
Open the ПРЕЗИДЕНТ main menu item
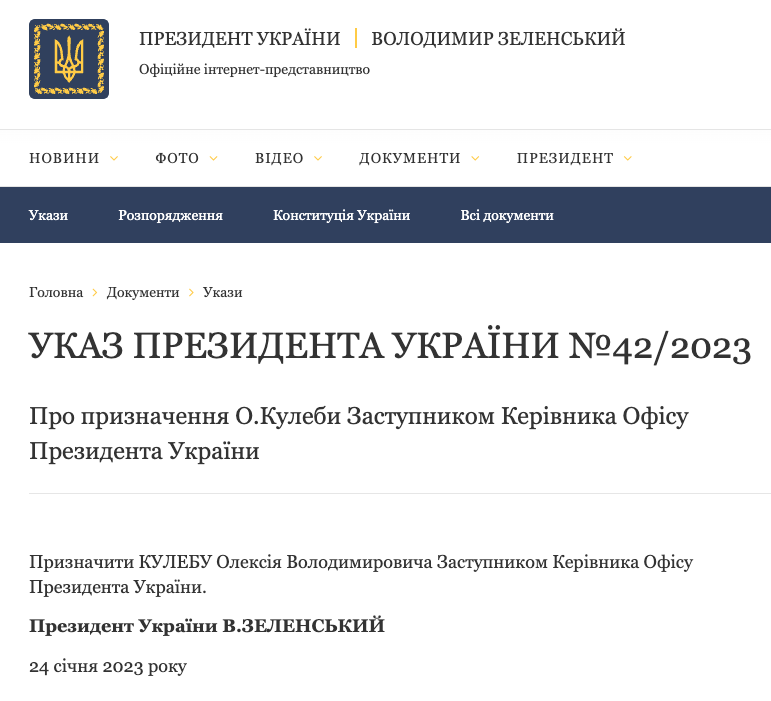coord(565,158)
